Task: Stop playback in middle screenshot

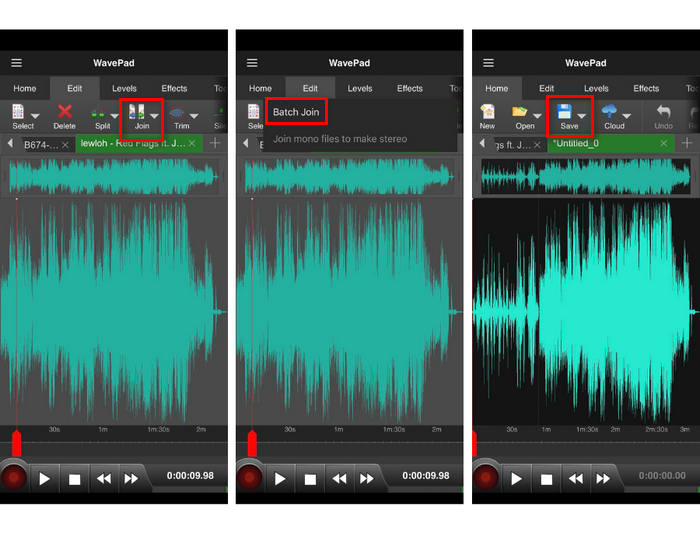Action: 310,479
